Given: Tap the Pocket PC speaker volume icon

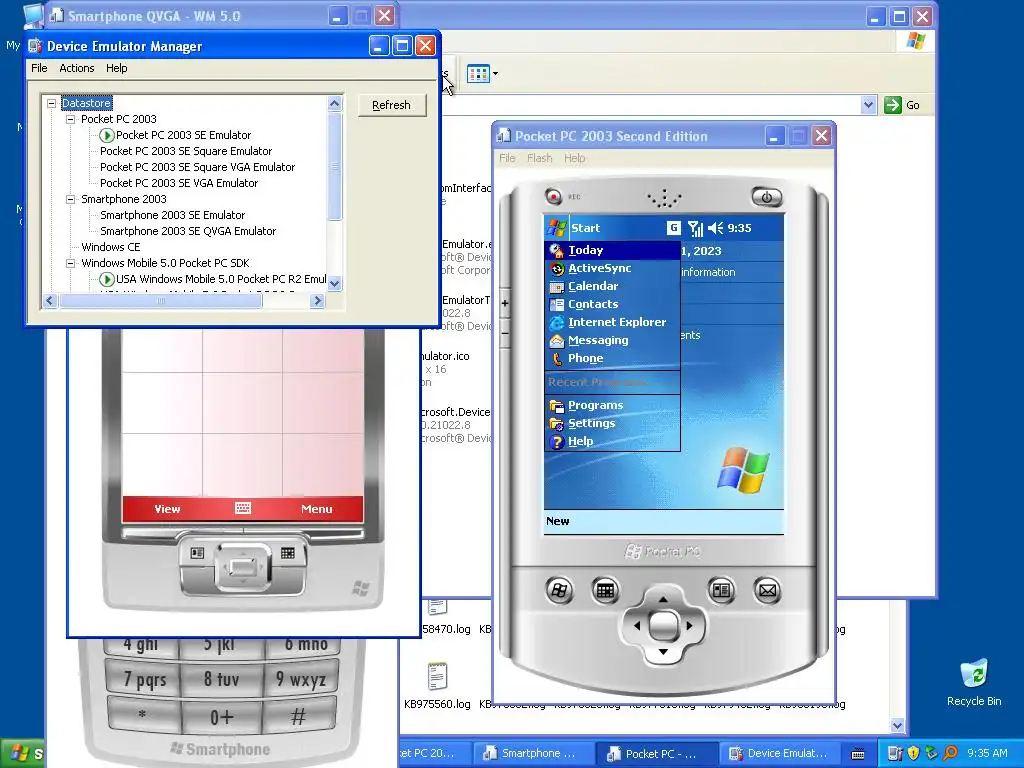Looking at the screenshot, I should coord(715,228).
